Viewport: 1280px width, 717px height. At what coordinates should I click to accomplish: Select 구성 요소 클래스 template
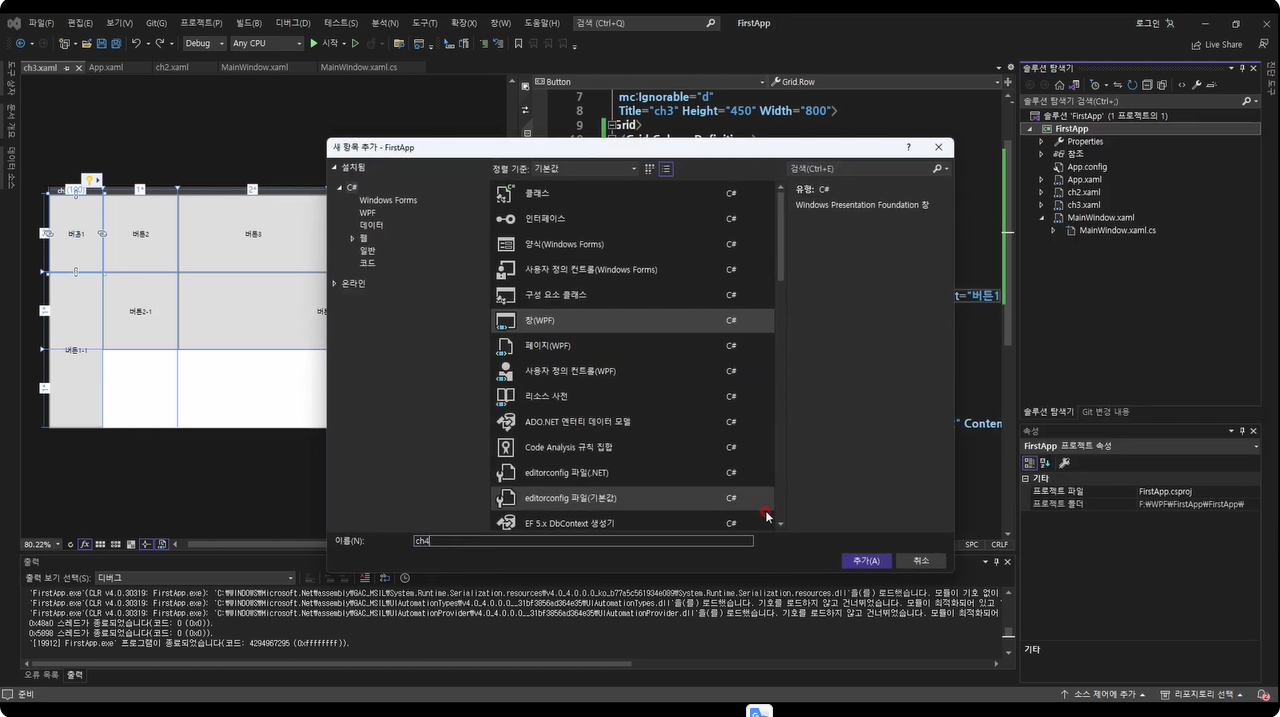pyautogui.click(x=632, y=295)
